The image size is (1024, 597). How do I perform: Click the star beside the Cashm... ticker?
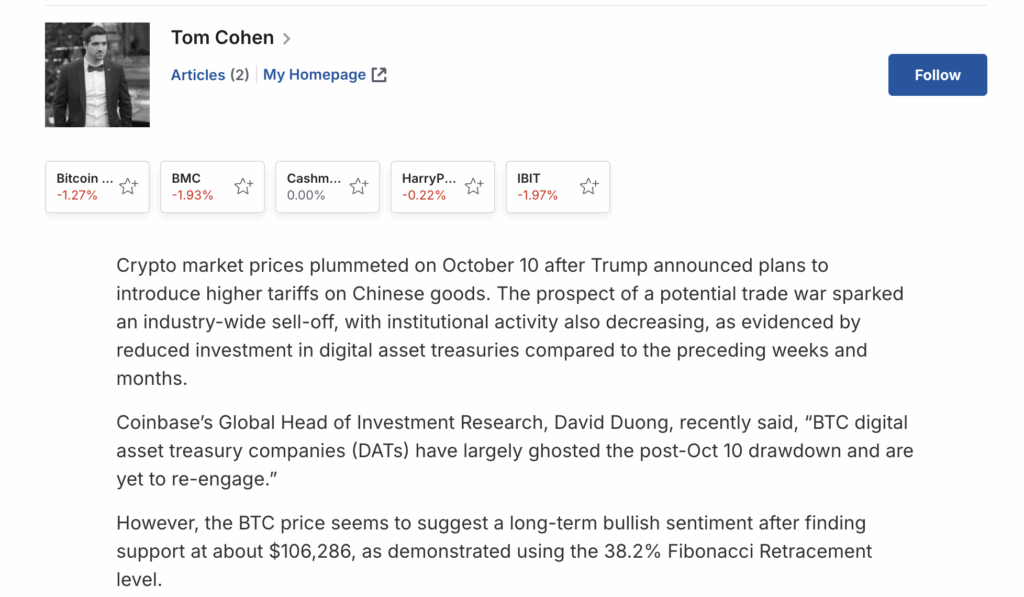[359, 186]
